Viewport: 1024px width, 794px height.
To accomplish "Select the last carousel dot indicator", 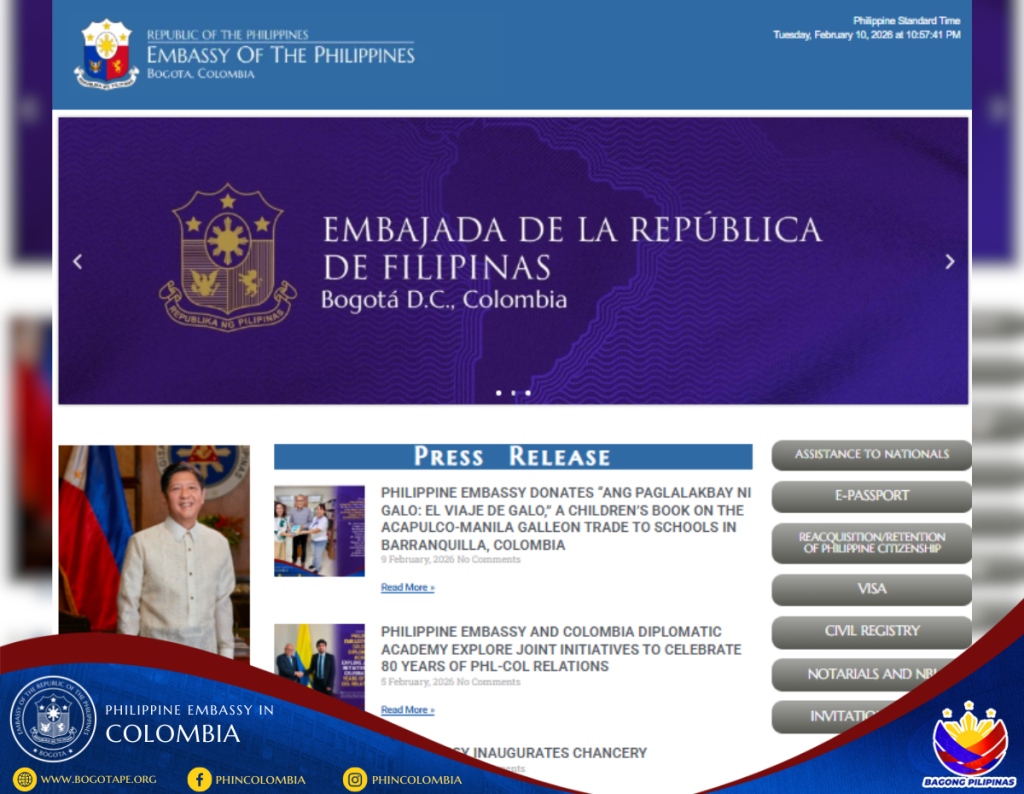I will point(528,393).
